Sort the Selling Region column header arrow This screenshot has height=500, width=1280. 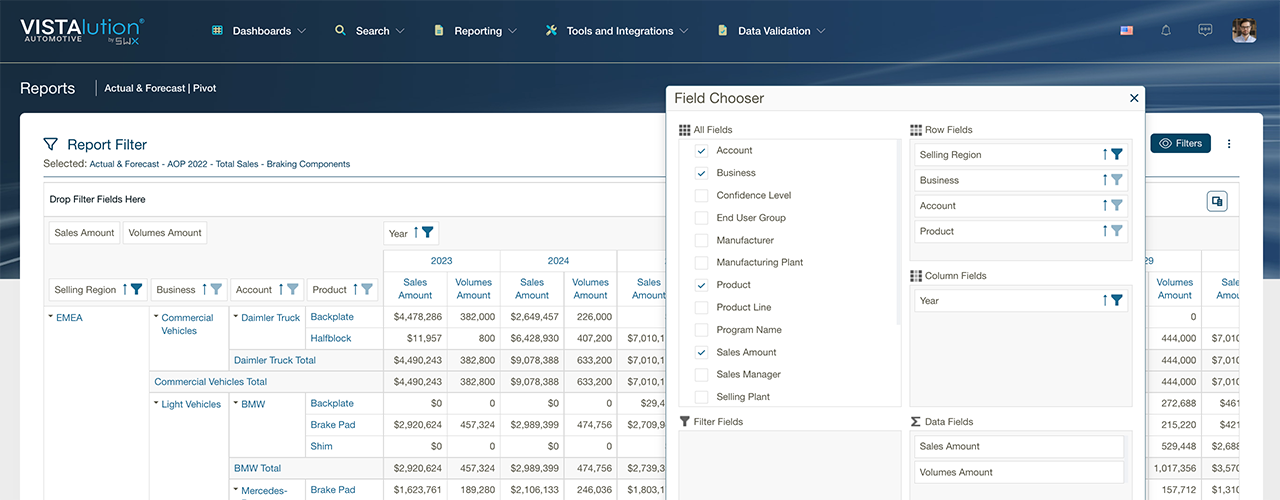tap(125, 290)
